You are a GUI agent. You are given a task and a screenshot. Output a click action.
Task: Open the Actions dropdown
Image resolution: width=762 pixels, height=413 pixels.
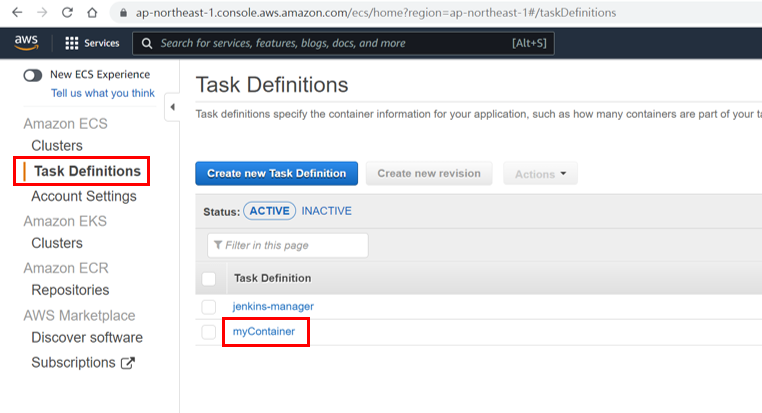[x=540, y=173]
